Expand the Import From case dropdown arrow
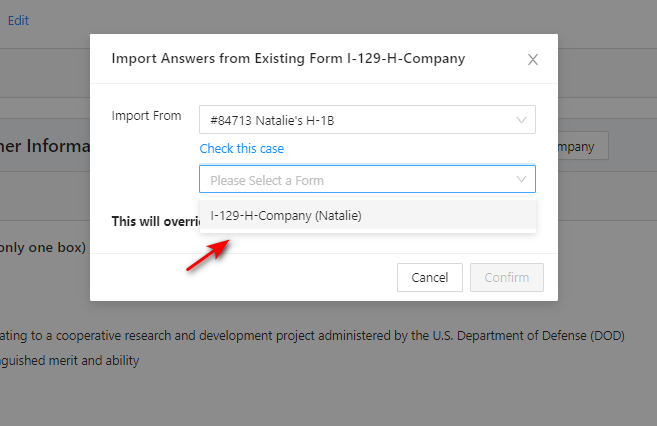Image resolution: width=657 pixels, height=426 pixels. pos(521,120)
